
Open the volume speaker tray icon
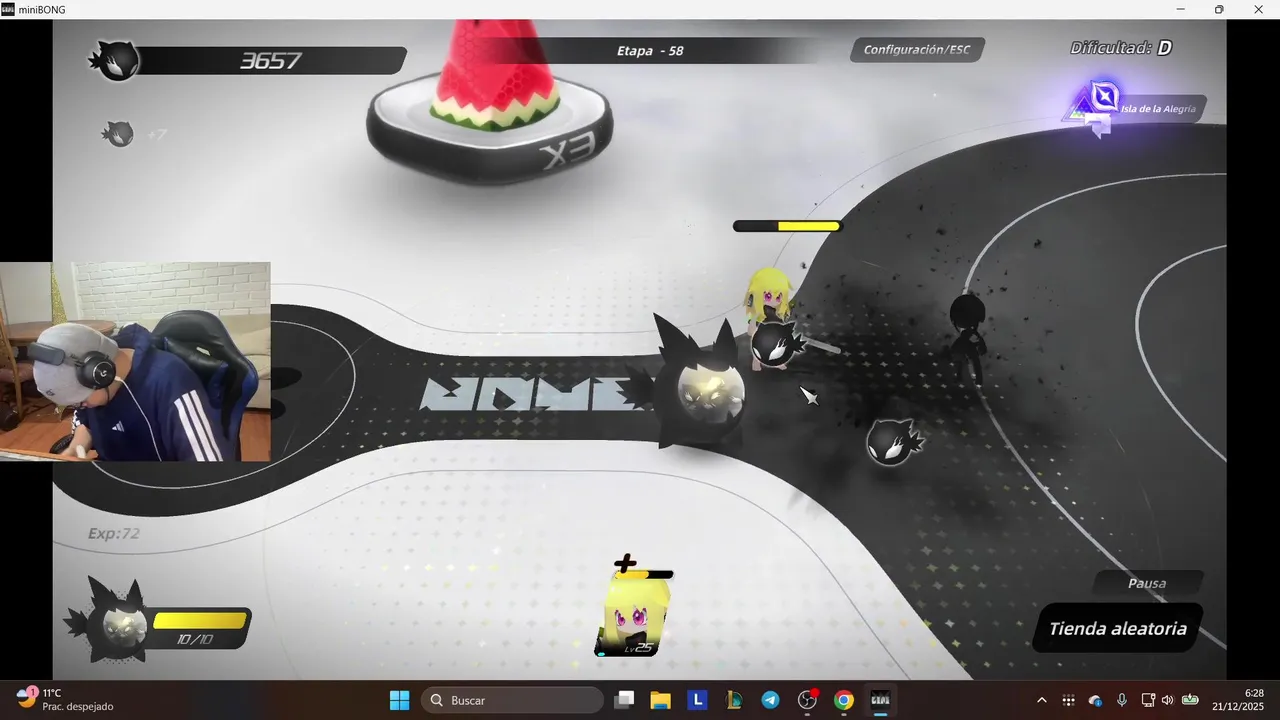[1167, 700]
